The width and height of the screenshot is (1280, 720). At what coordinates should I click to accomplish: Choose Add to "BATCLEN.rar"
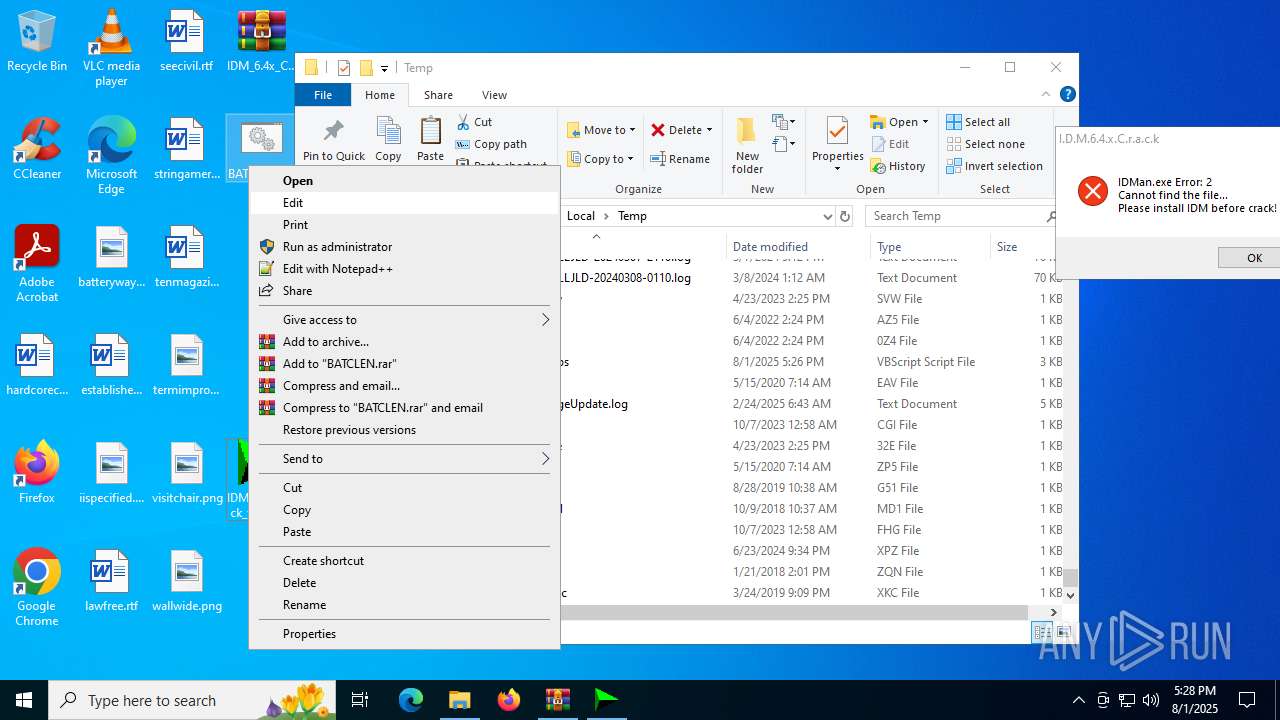(404, 364)
